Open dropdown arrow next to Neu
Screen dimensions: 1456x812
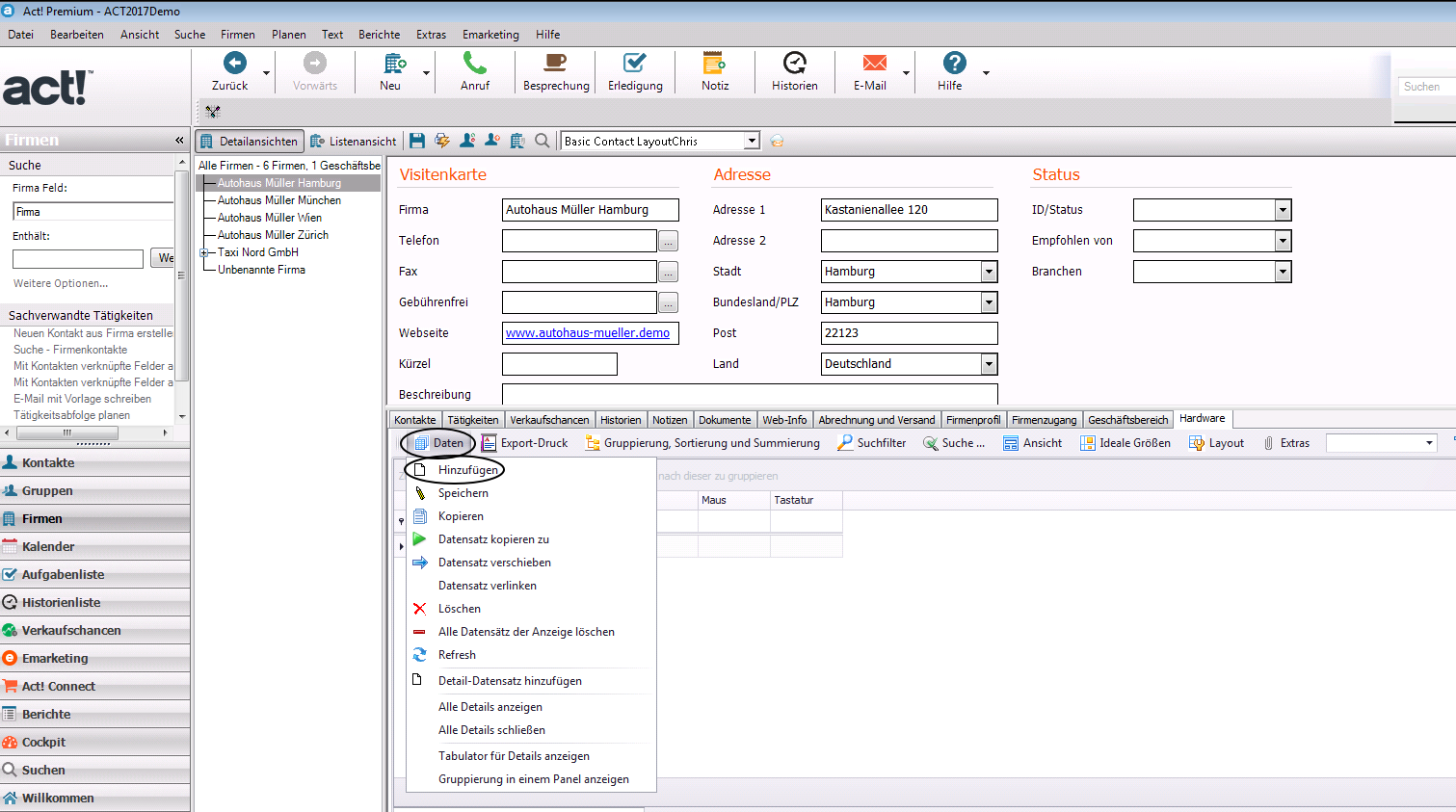click(x=426, y=72)
